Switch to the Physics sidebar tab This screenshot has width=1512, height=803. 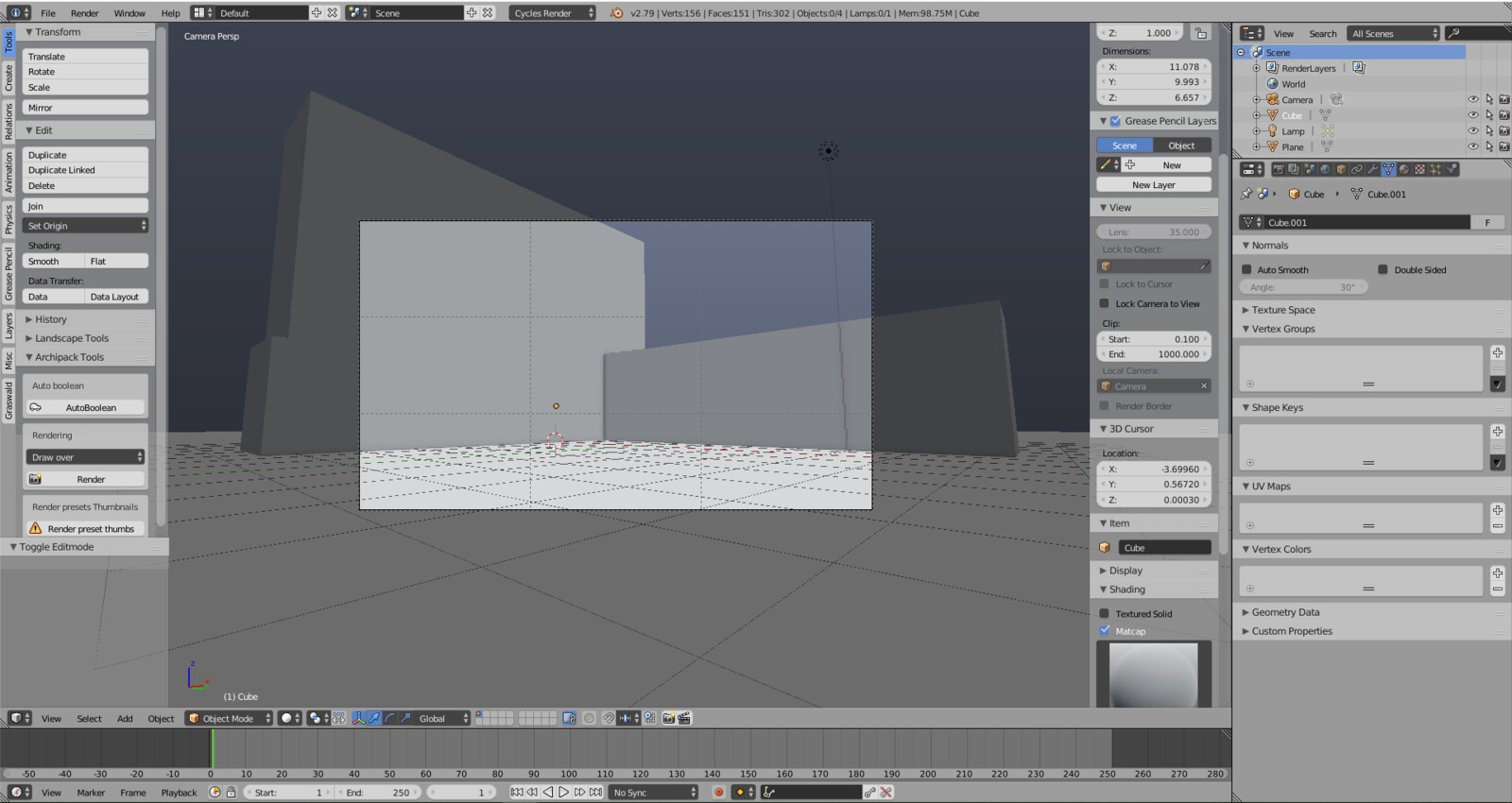click(x=9, y=219)
